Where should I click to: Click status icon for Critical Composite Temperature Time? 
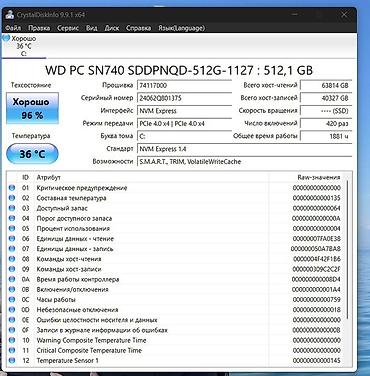click(x=12, y=350)
